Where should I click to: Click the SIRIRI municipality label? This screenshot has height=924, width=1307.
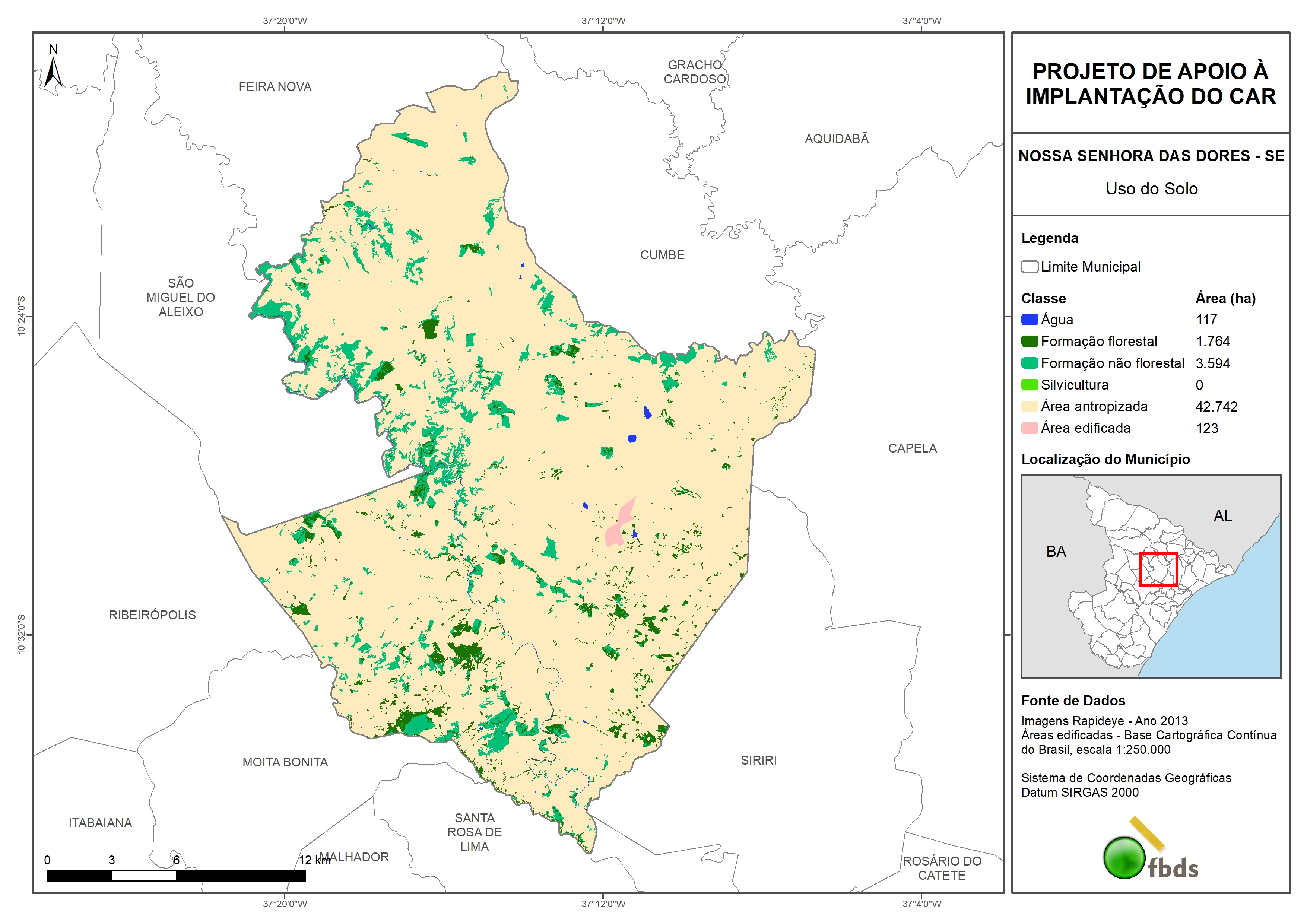coord(758,760)
